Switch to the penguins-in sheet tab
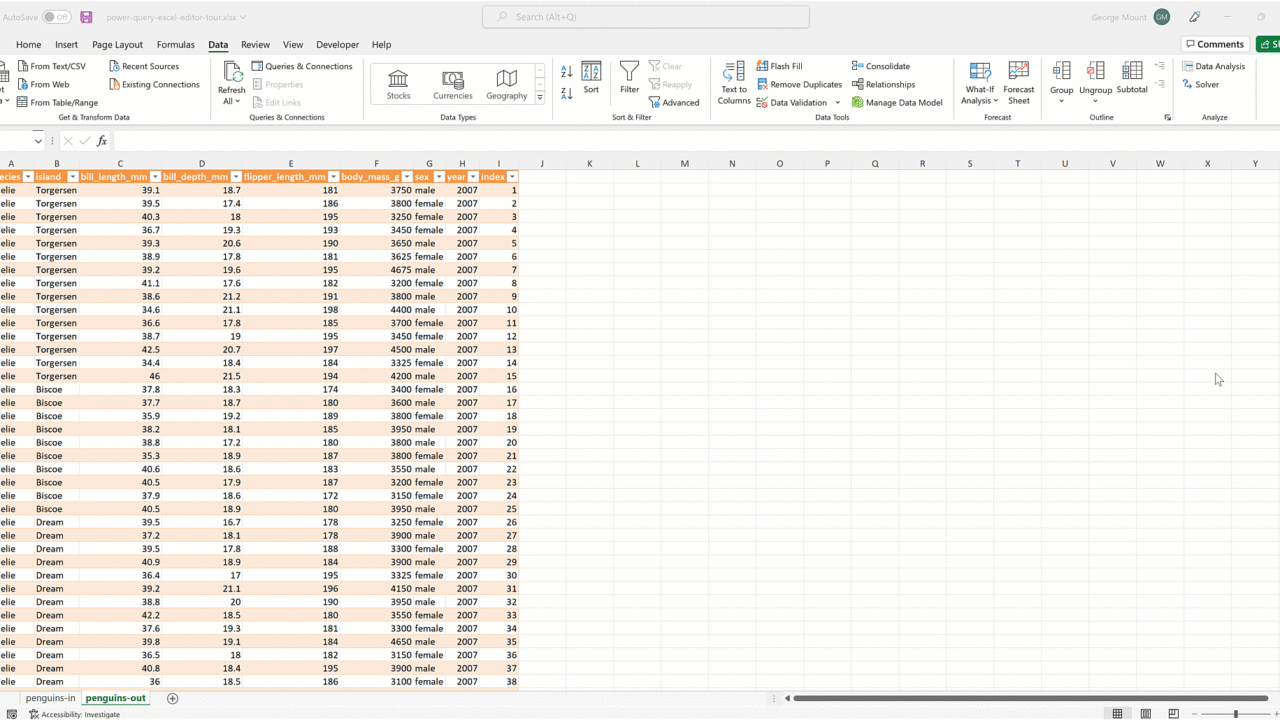Viewport: 1280px width, 720px height. point(50,698)
